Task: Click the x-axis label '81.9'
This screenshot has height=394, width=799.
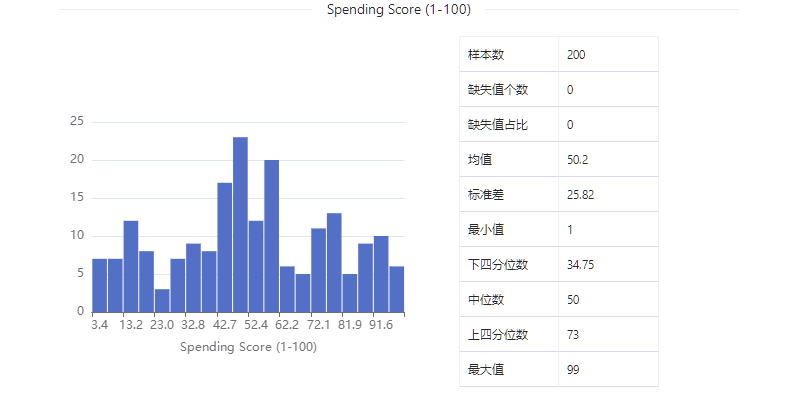Action: point(350,325)
